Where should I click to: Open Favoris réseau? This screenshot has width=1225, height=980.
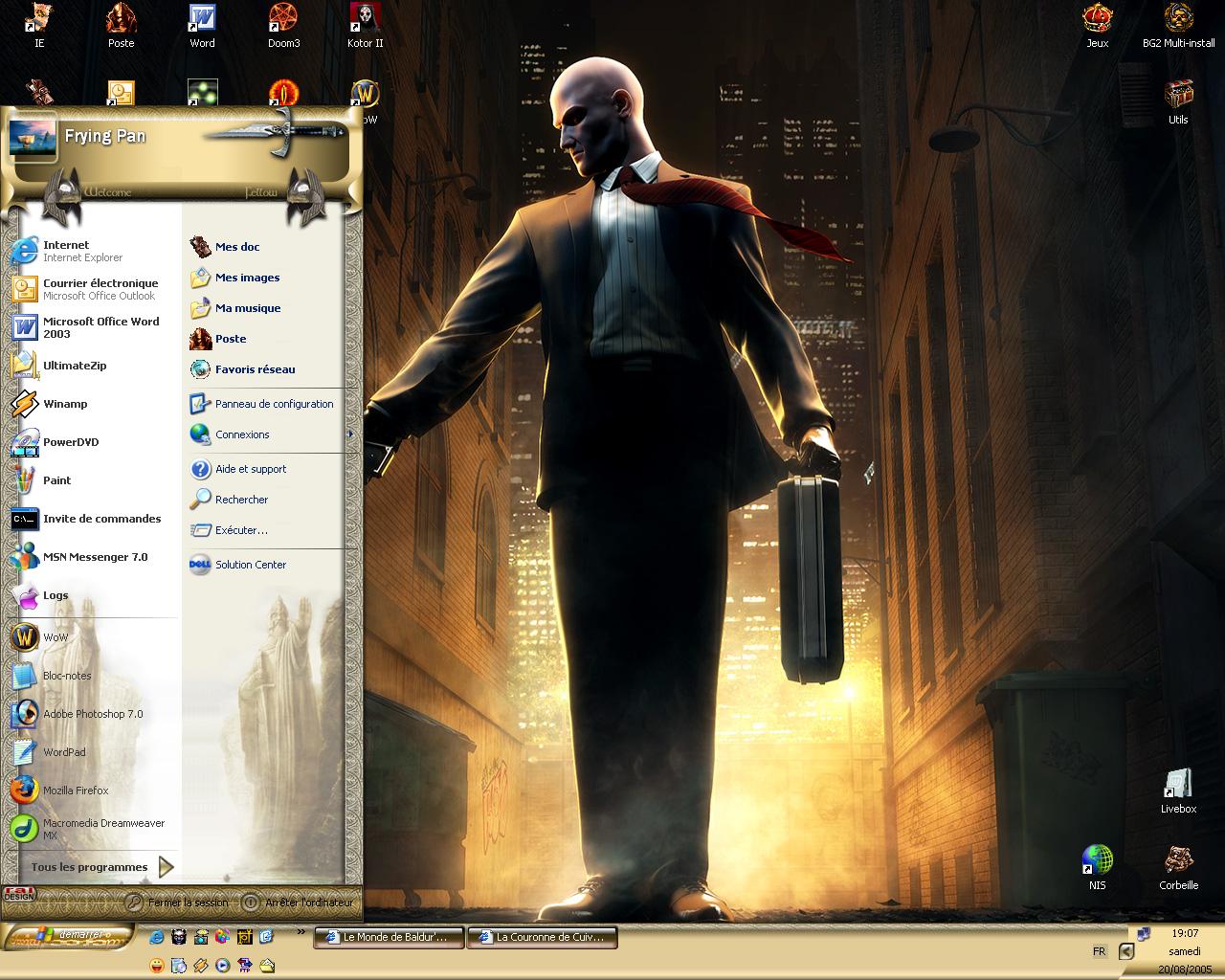pos(264,369)
